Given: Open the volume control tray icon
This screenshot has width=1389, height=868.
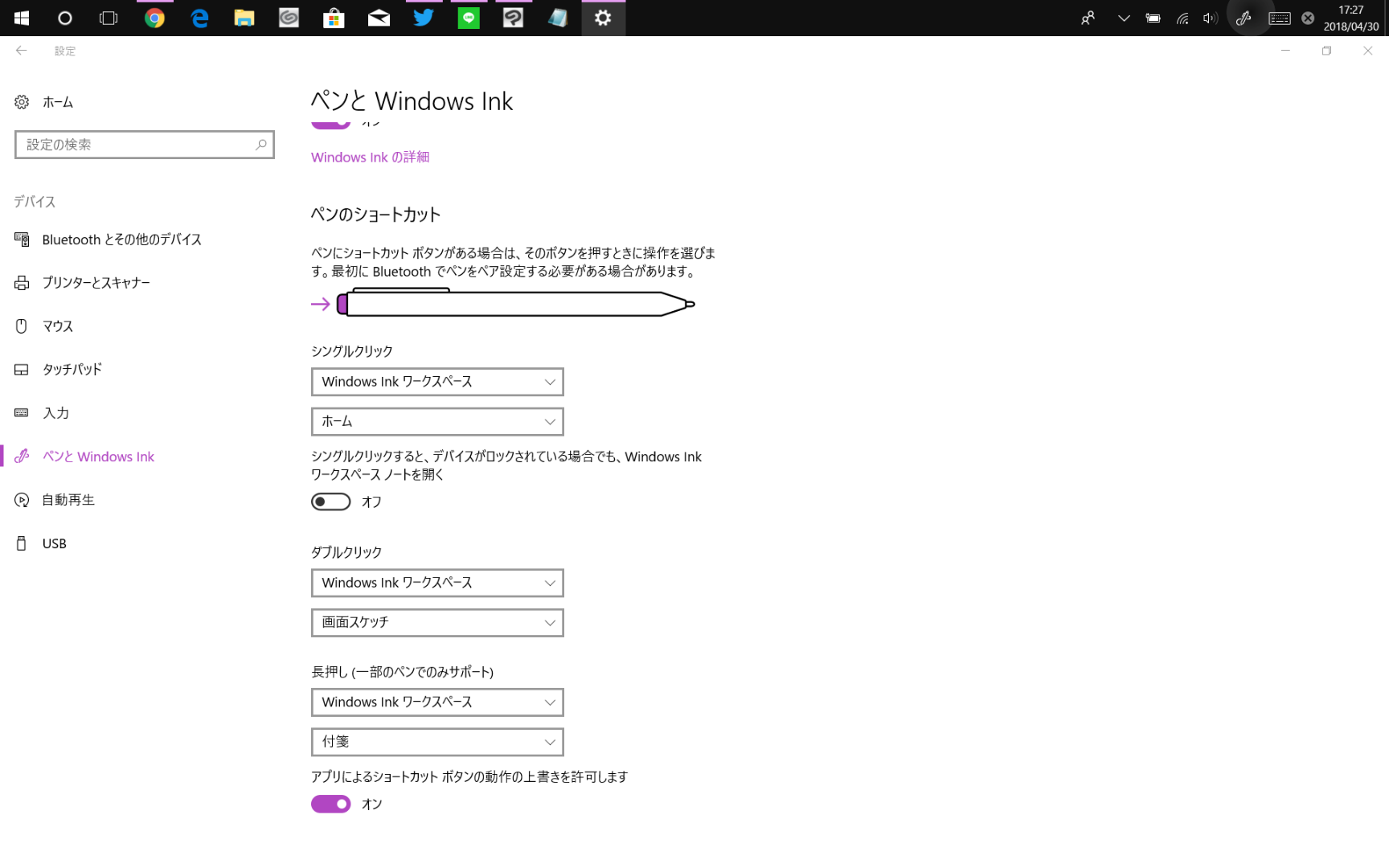Looking at the screenshot, I should tap(1211, 18).
